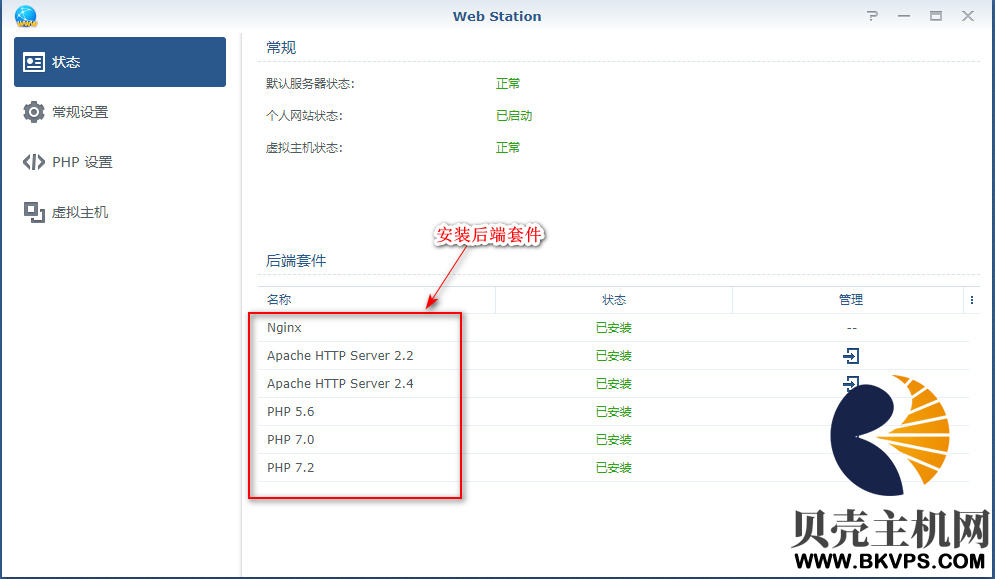Open the 常规设置 general settings tab
This screenshot has height=579, width=995.
[120, 112]
